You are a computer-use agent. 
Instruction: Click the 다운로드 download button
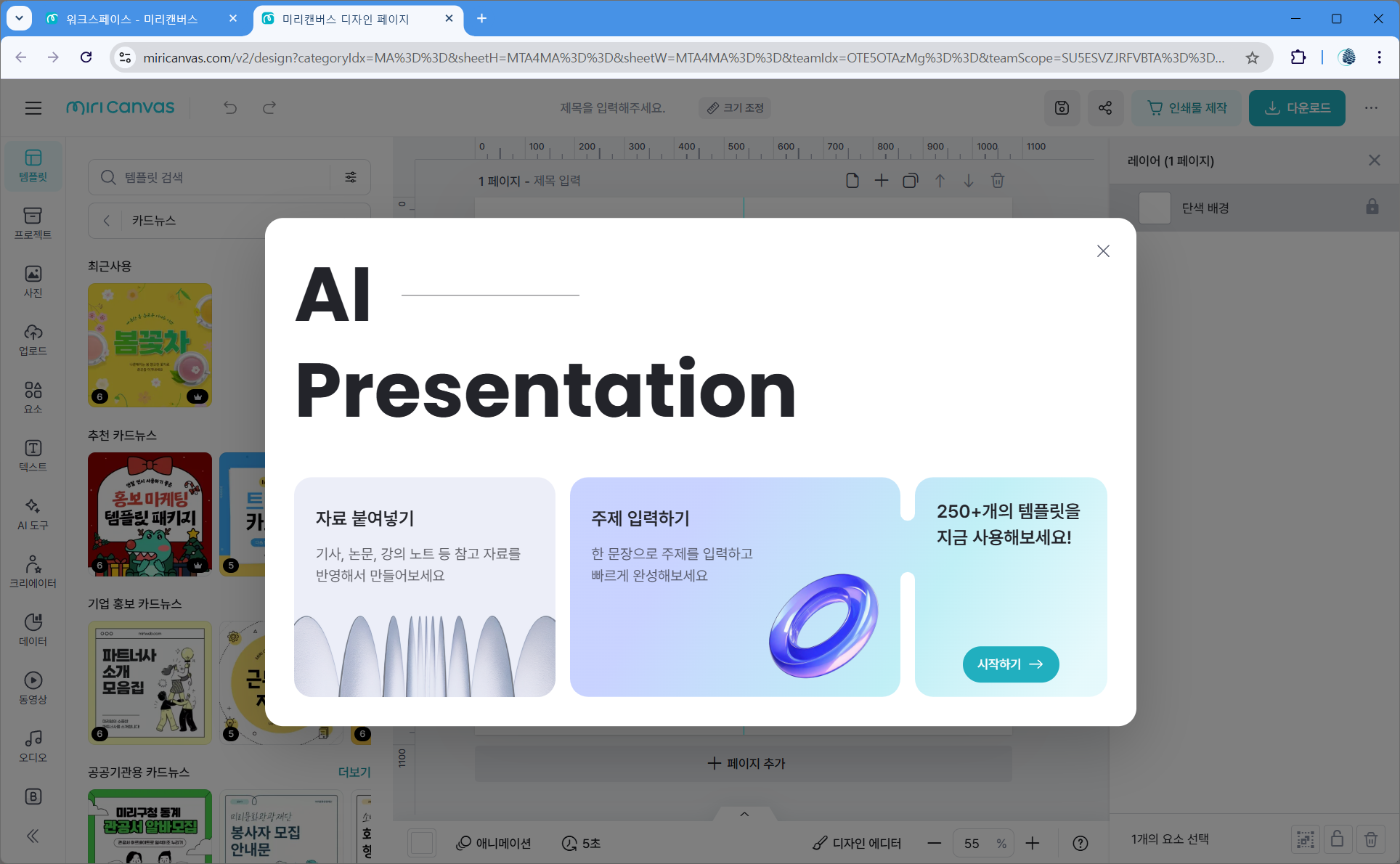[1297, 107]
